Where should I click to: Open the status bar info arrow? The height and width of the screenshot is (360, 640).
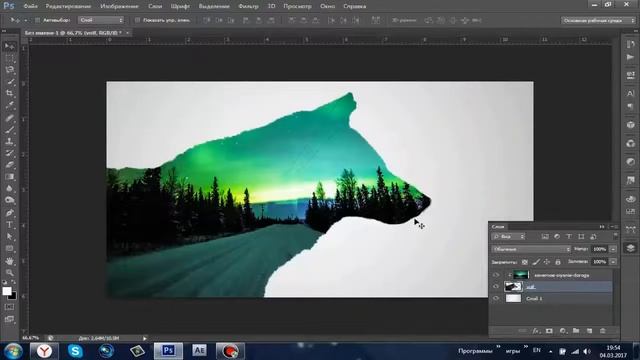point(144,338)
